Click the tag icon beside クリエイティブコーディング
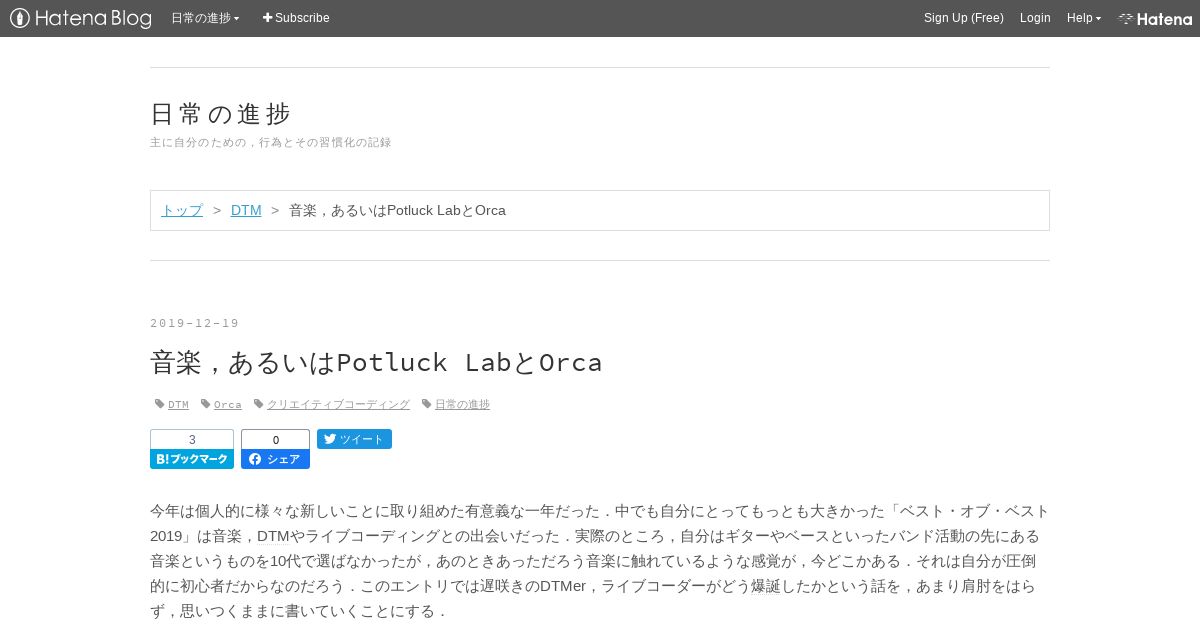1200x630 pixels. coord(259,404)
